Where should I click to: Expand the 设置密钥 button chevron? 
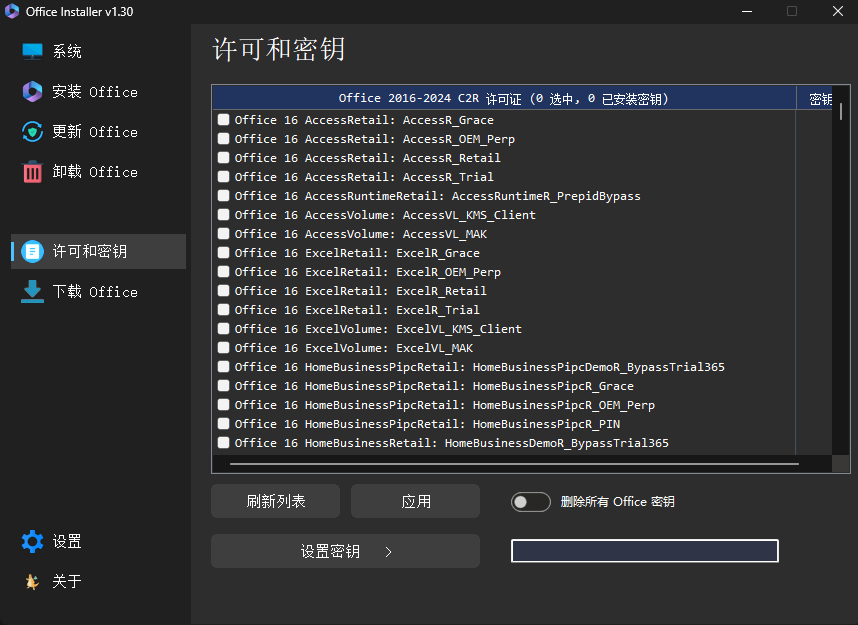click(x=388, y=551)
